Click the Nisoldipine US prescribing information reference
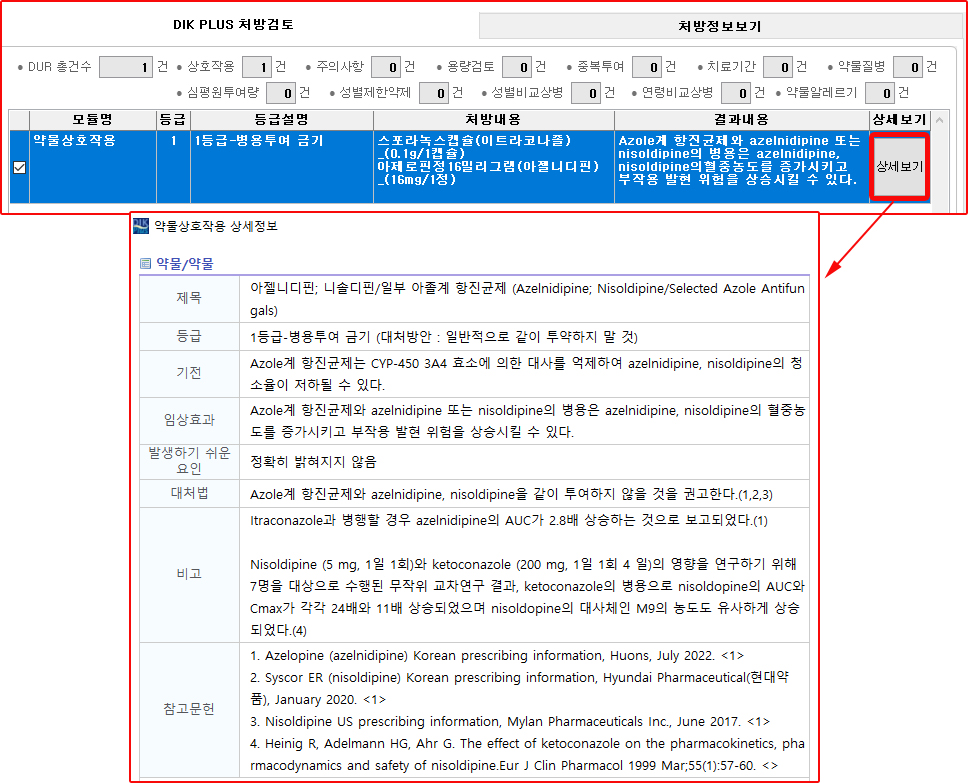Image resolution: width=968 pixels, height=783 pixels. pos(510,722)
